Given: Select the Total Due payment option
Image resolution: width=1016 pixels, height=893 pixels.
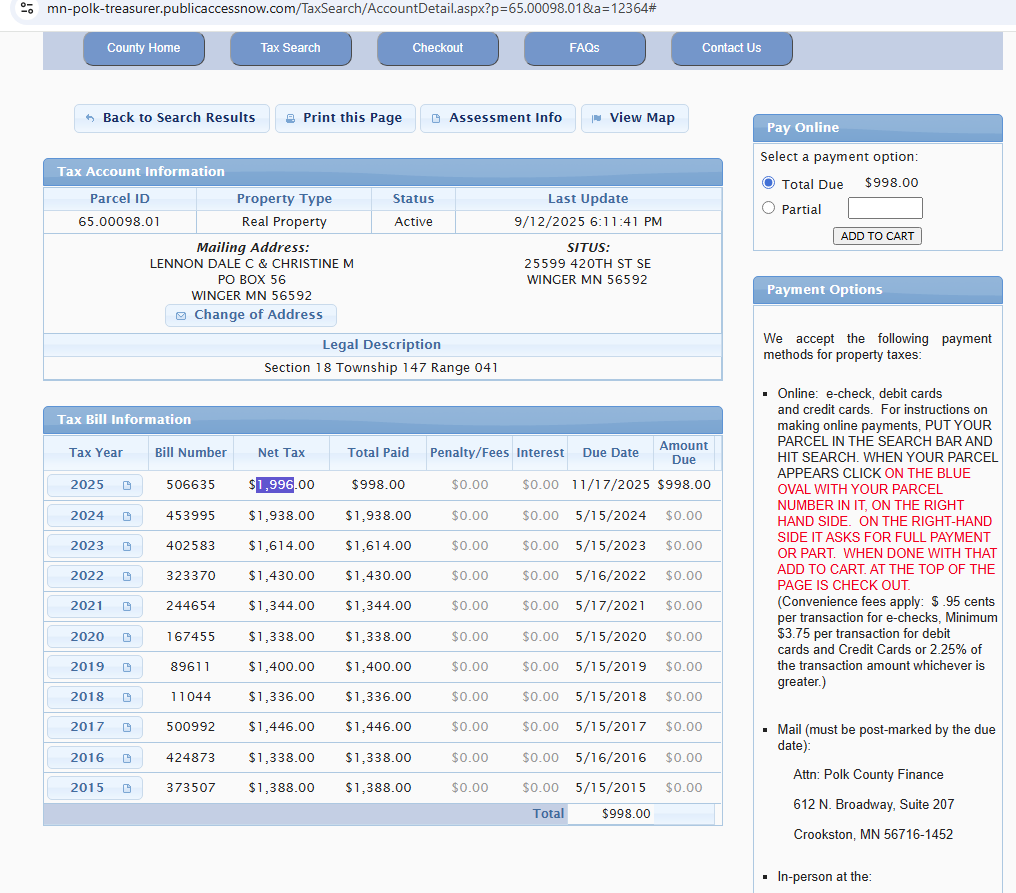Looking at the screenshot, I should click(x=768, y=183).
